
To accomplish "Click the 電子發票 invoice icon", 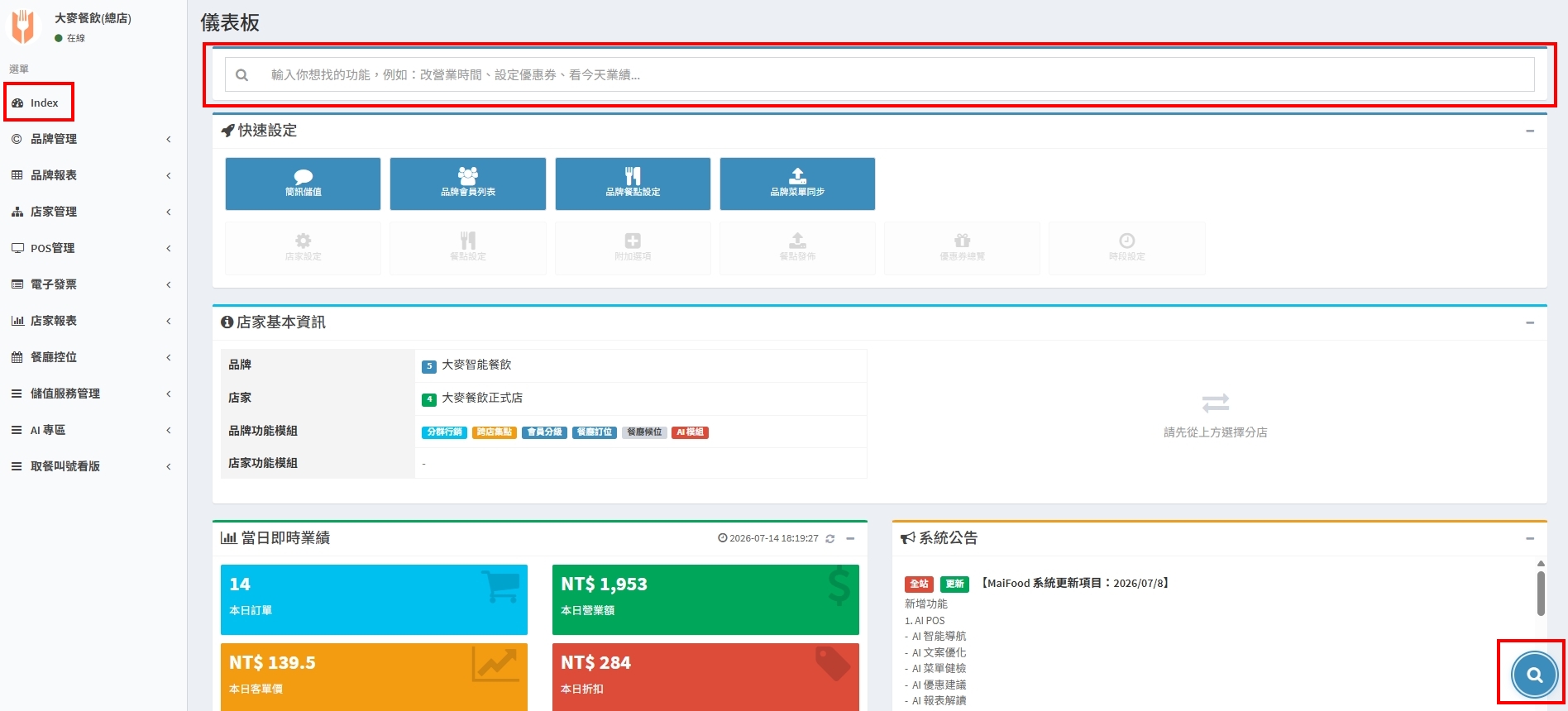I will (17, 284).
